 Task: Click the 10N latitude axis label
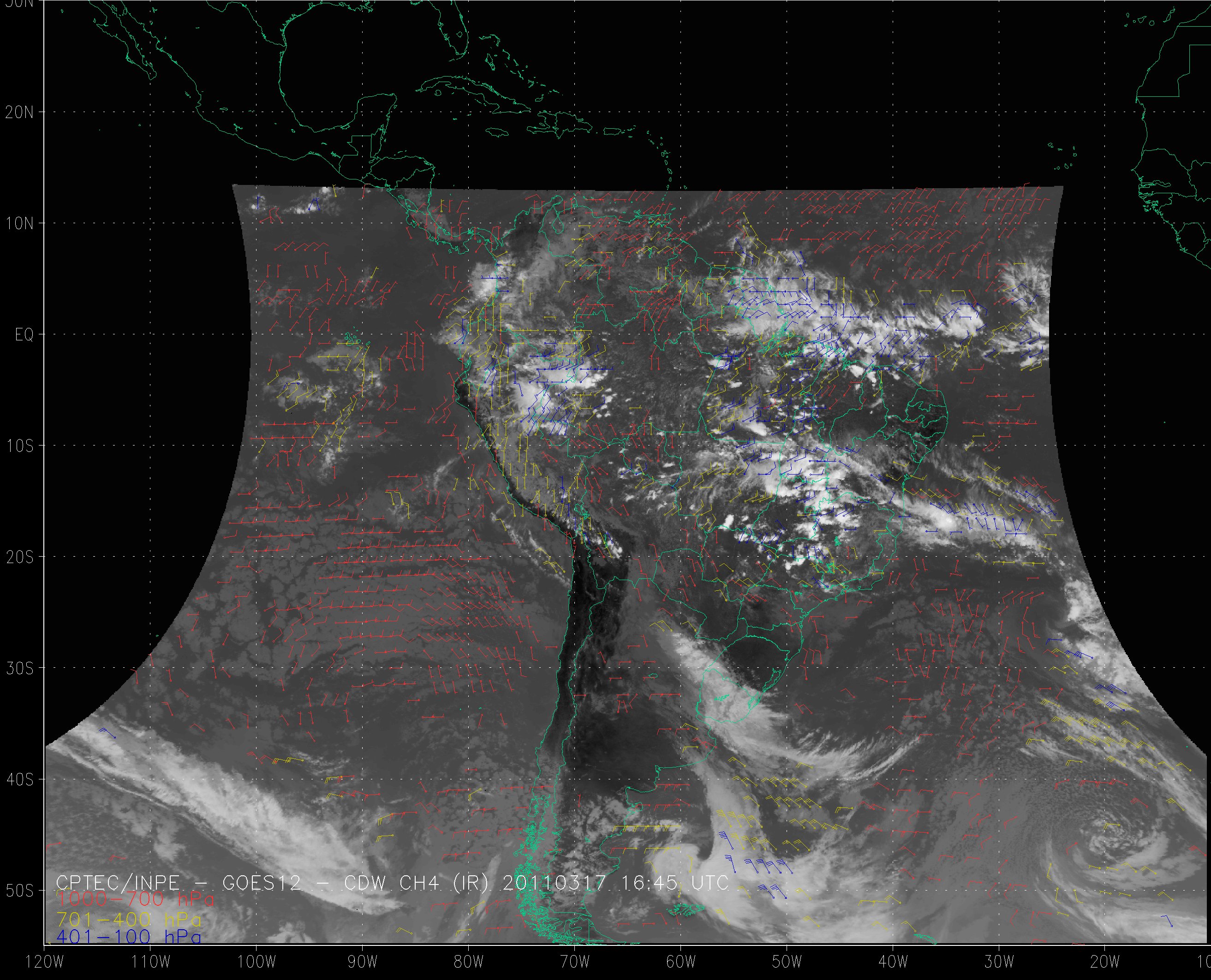19,224
